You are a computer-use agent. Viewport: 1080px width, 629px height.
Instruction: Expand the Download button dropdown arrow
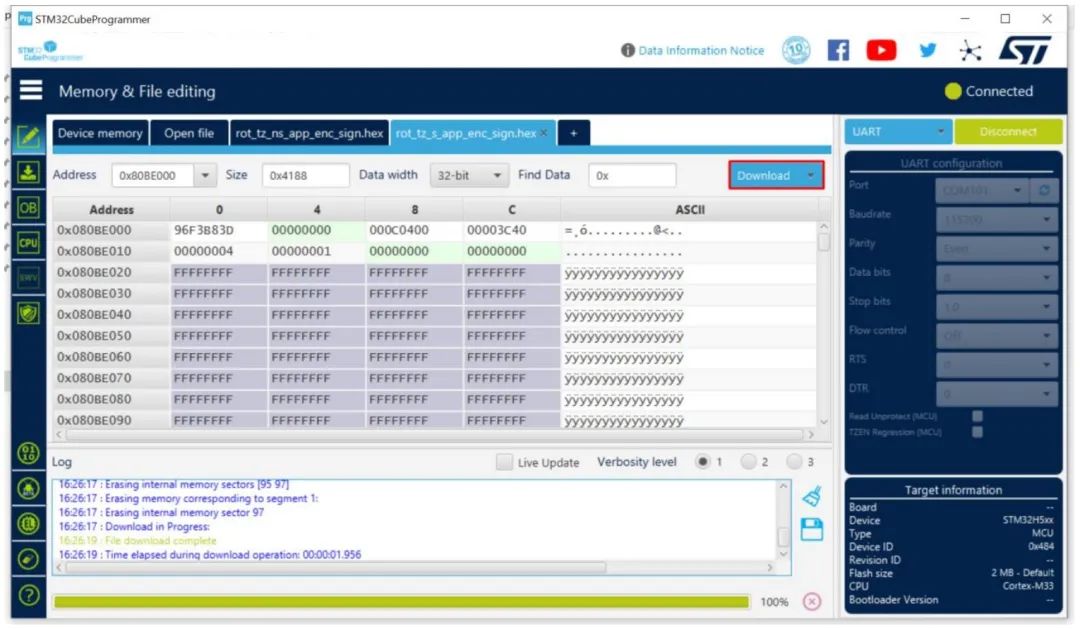811,176
